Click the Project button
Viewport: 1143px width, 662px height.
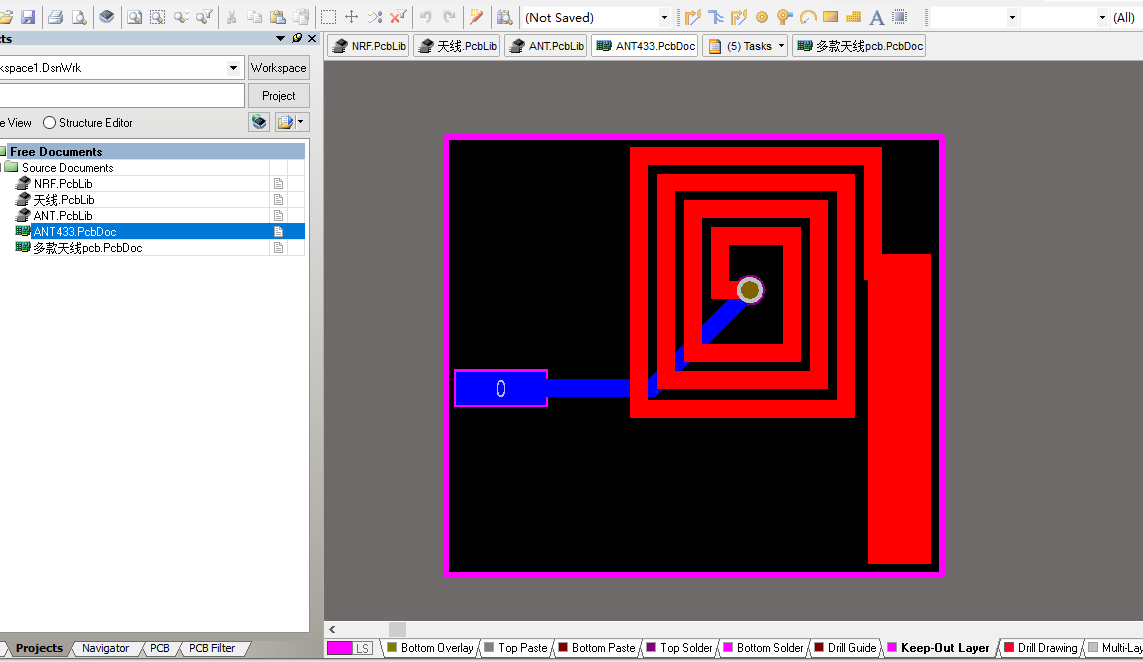pyautogui.click(x=278, y=96)
